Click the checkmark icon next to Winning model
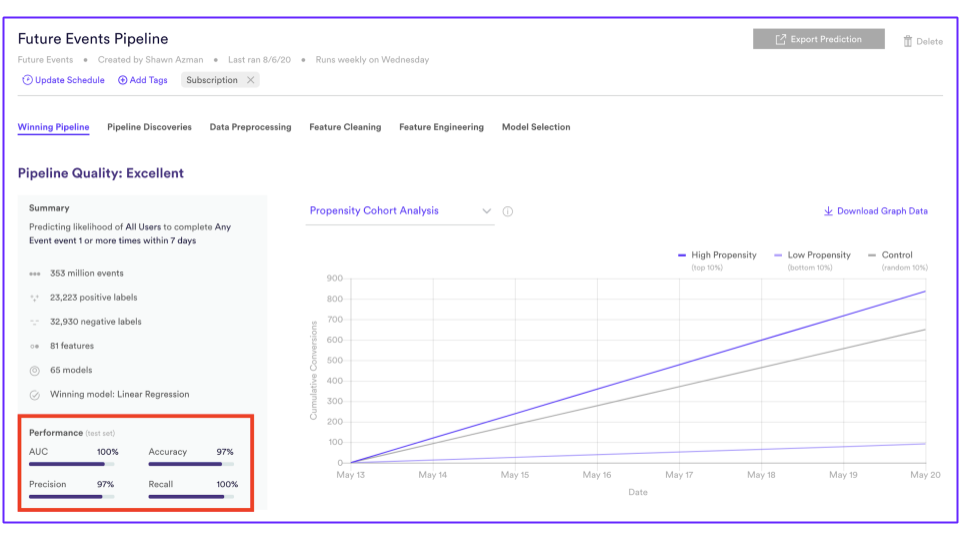This screenshot has height=540, width=960. (x=35, y=395)
